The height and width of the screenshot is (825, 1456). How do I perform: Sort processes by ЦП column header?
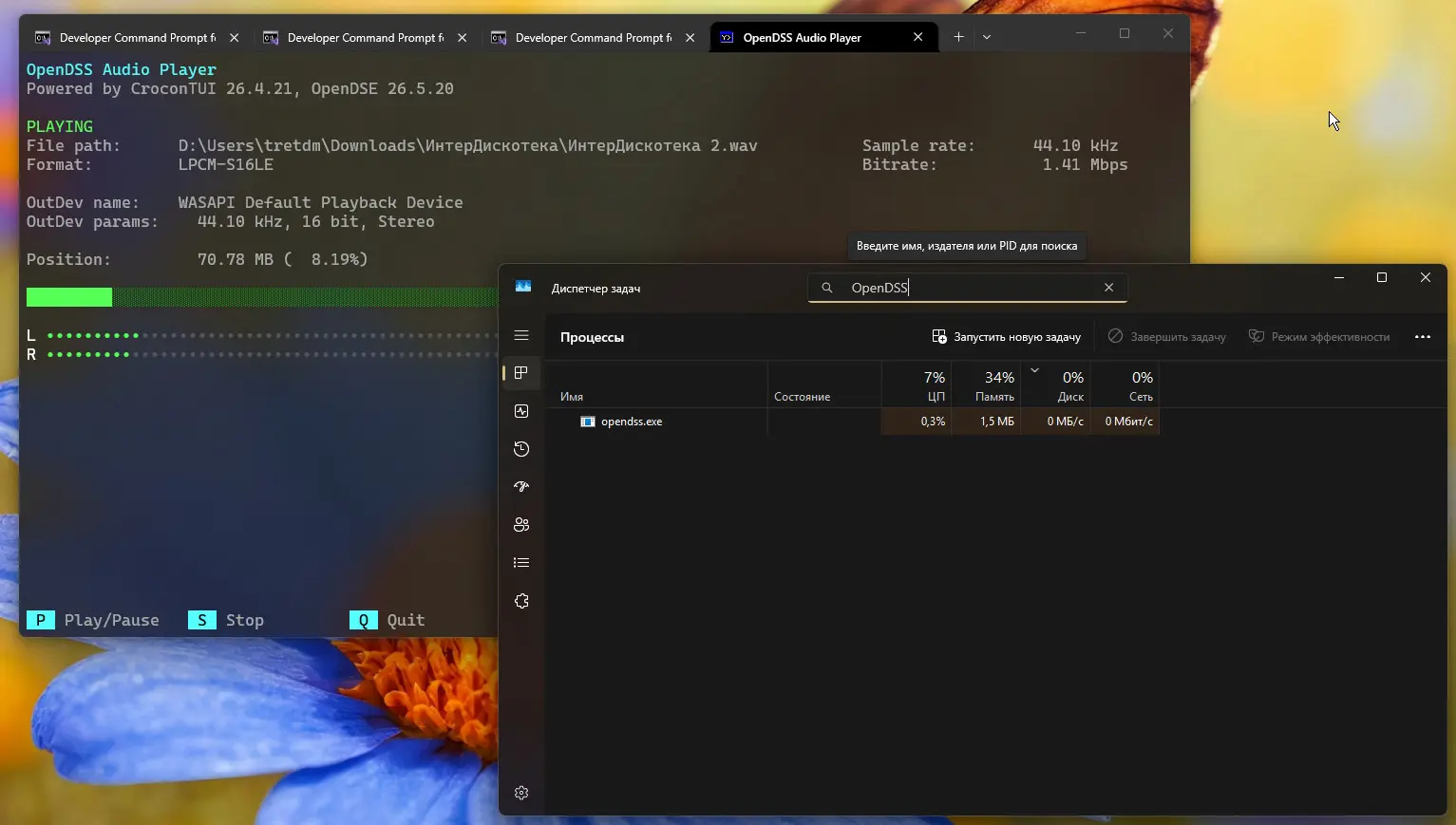tap(916, 384)
